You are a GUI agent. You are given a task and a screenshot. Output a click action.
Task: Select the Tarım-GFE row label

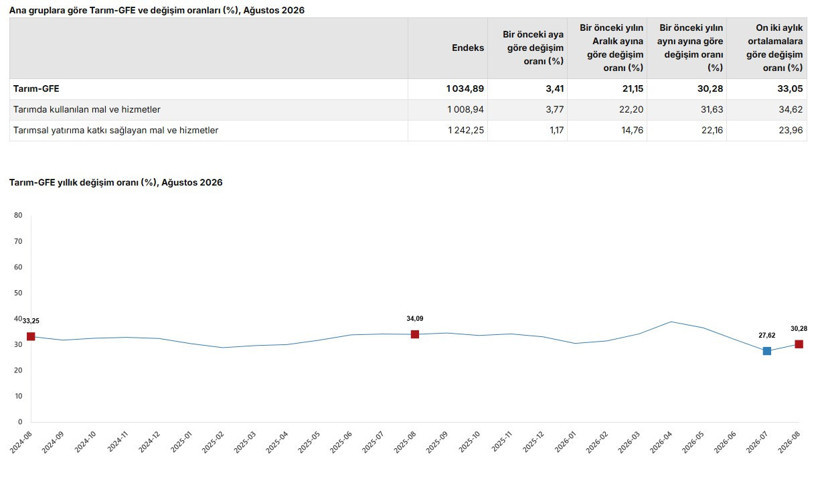36,89
